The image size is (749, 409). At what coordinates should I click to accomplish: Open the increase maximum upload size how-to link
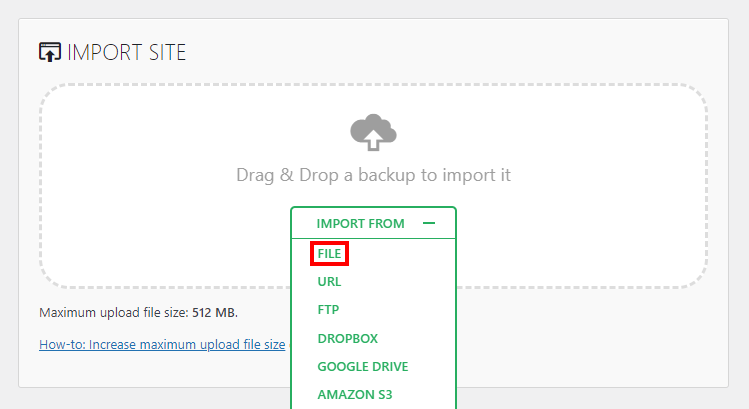tap(162, 345)
